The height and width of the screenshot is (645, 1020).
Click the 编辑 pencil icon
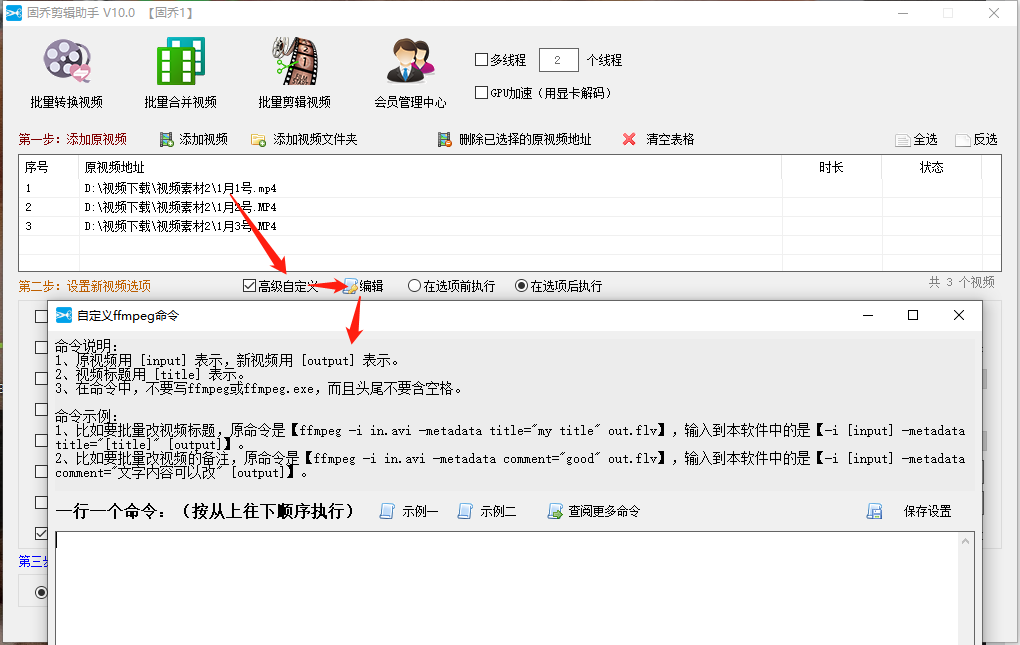(x=351, y=286)
